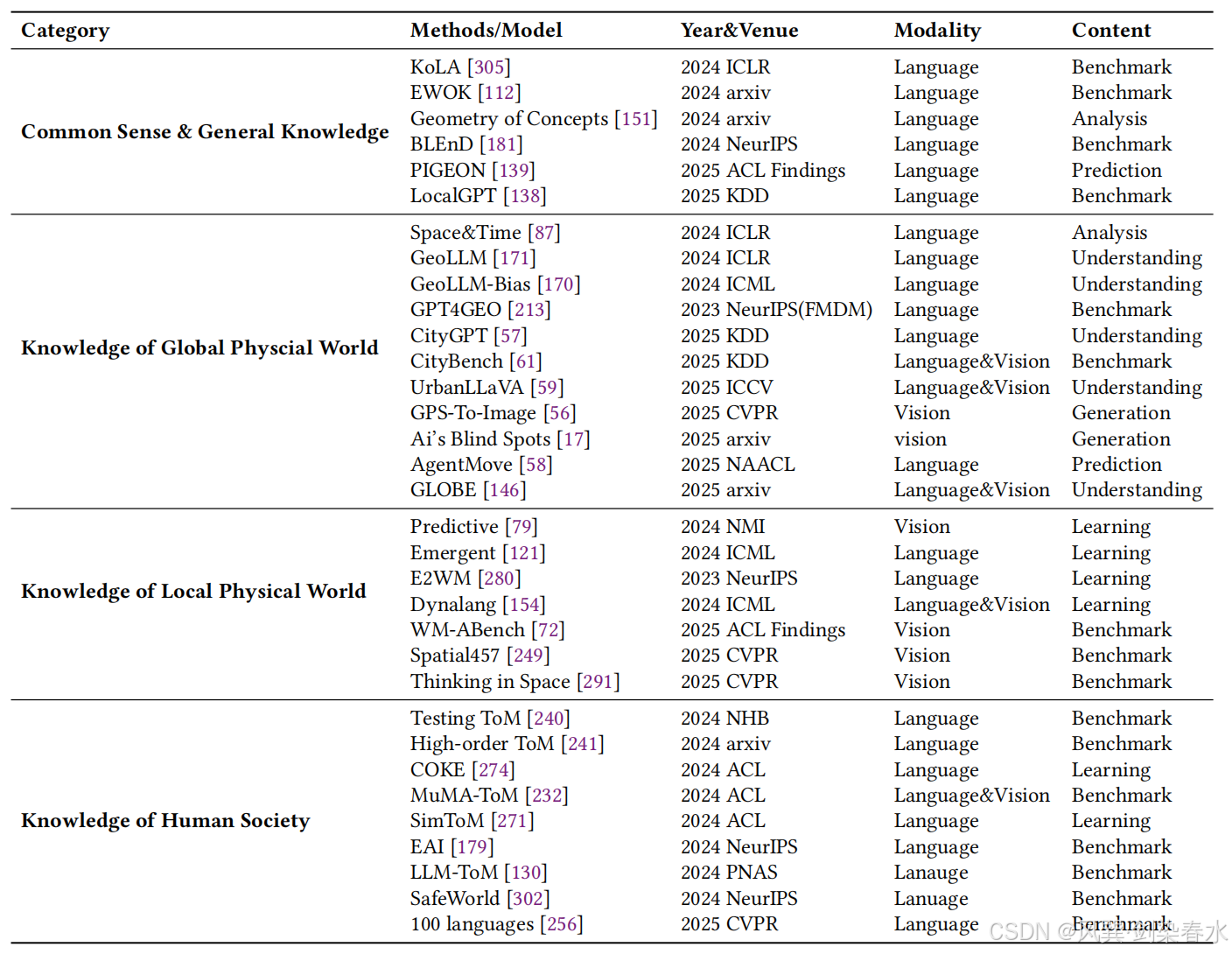Select the '2025 ICCV' venue cell
The image size is (1232, 954).
(727, 388)
